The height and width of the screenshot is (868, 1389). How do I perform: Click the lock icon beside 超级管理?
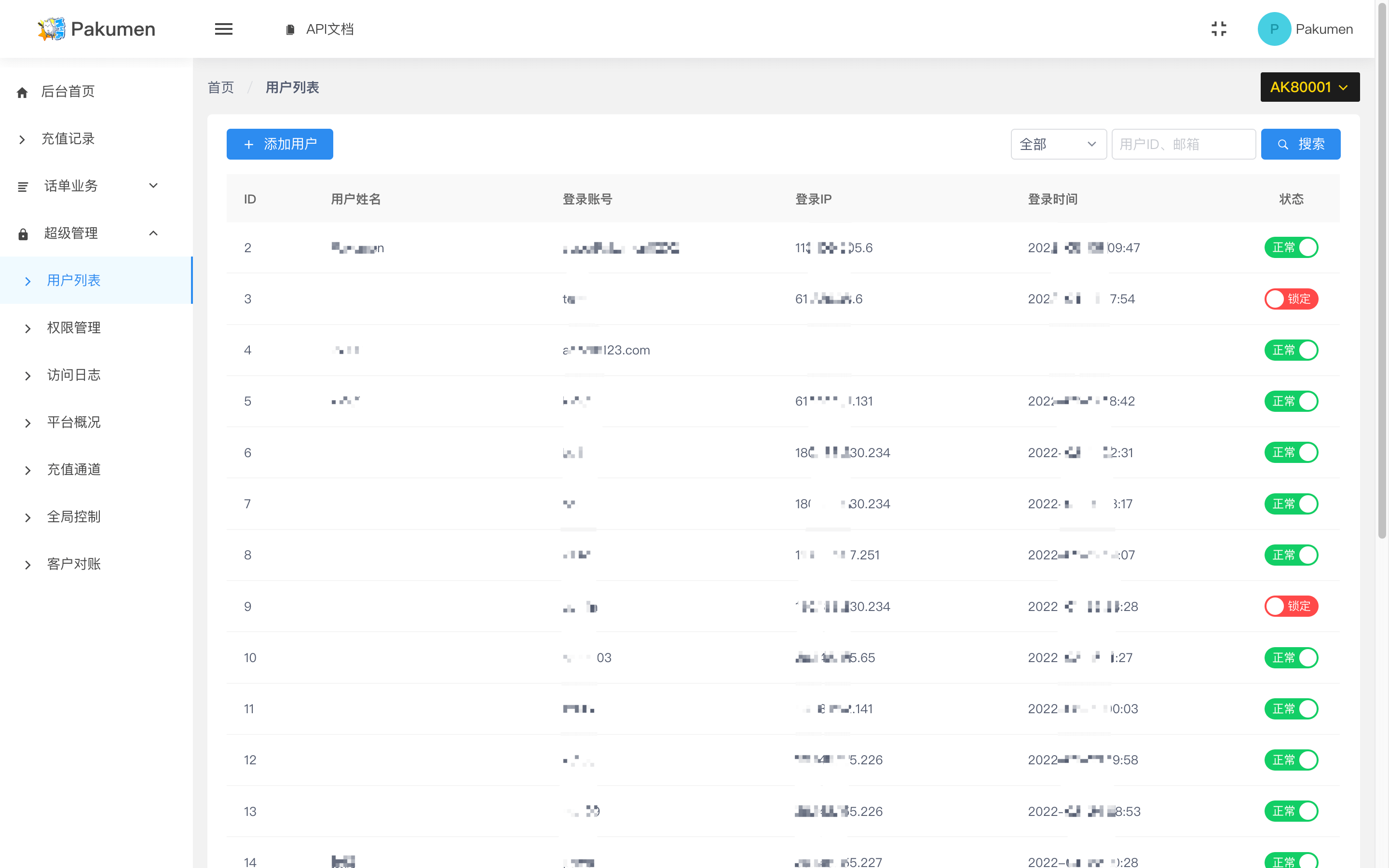point(23,234)
